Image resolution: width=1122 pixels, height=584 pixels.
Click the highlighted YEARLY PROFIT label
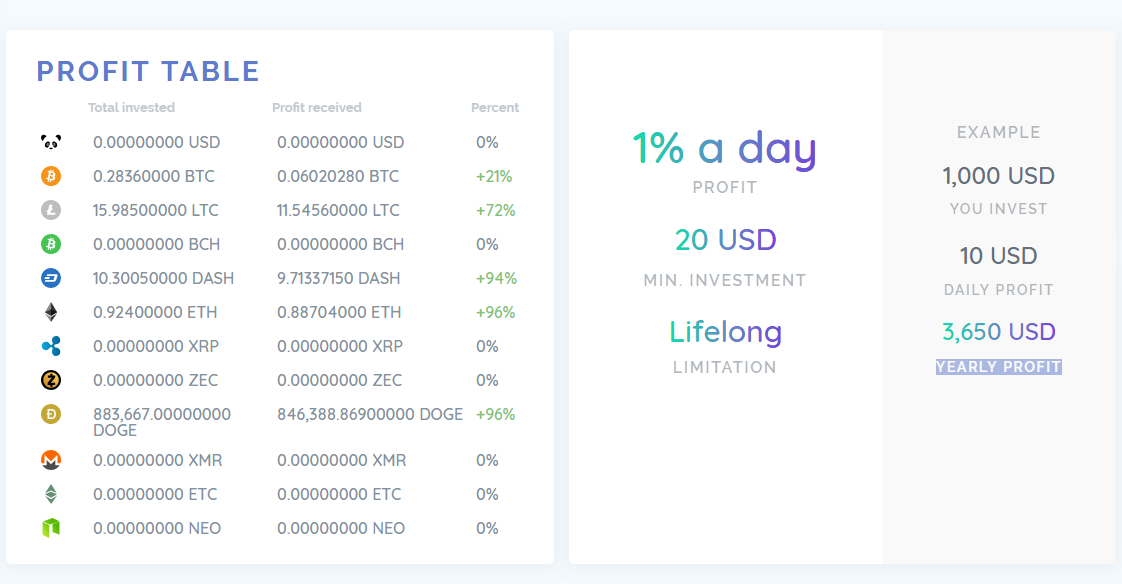click(999, 367)
